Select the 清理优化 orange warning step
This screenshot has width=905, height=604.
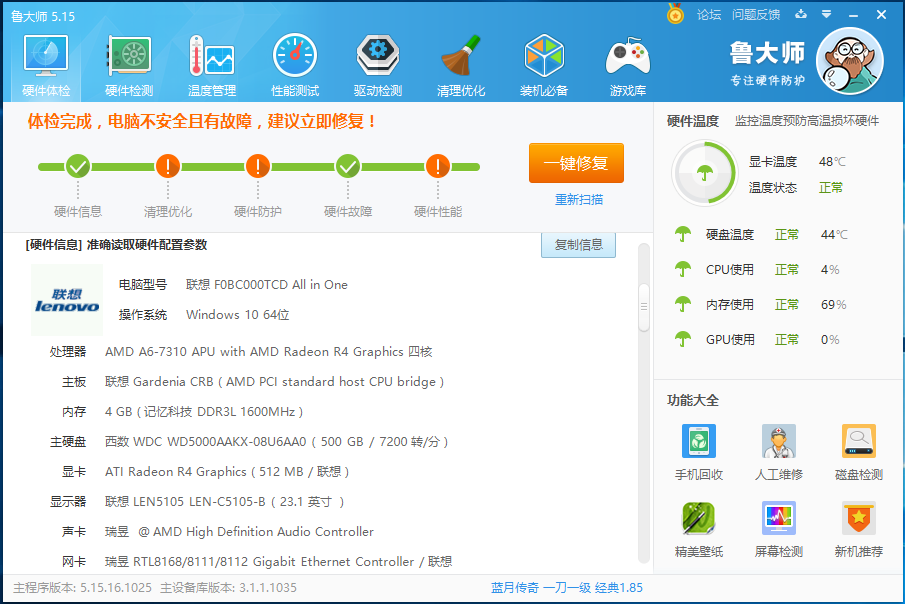(x=168, y=166)
